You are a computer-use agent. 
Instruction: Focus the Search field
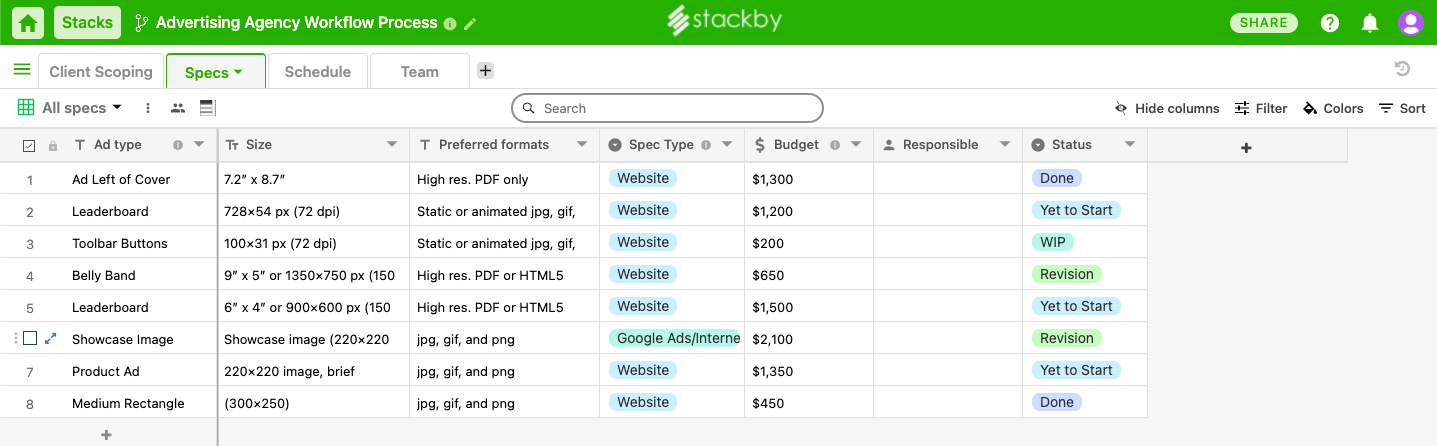667,108
